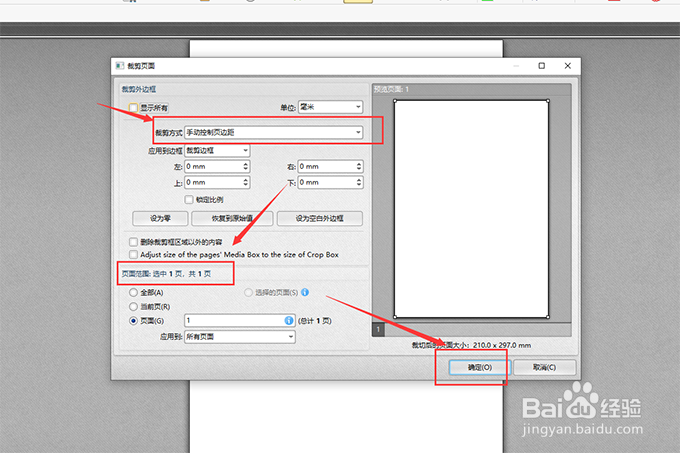The image size is (680, 453).
Task: Decrease the 下 margin with its down arrow
Action: point(359,185)
